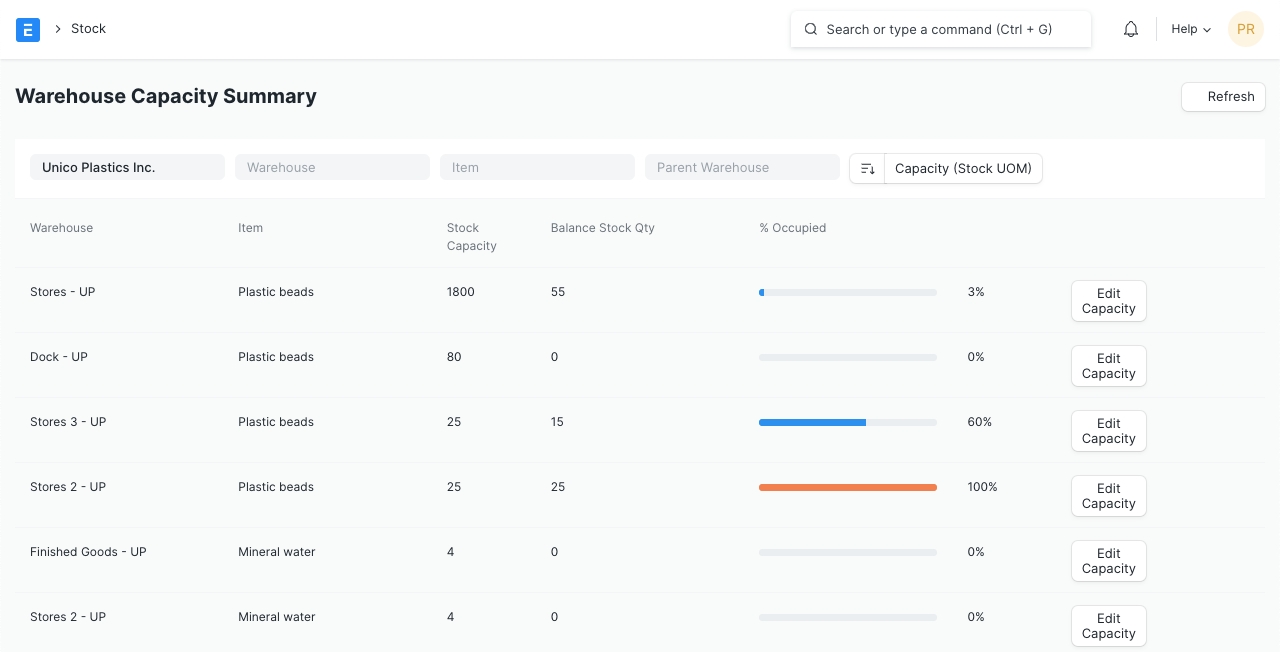The height and width of the screenshot is (652, 1280).
Task: Click the PR user avatar
Action: coord(1245,30)
